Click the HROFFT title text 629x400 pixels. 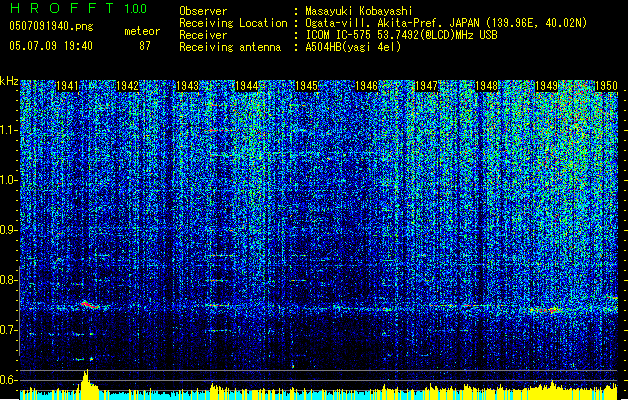pyautogui.click(x=62, y=8)
